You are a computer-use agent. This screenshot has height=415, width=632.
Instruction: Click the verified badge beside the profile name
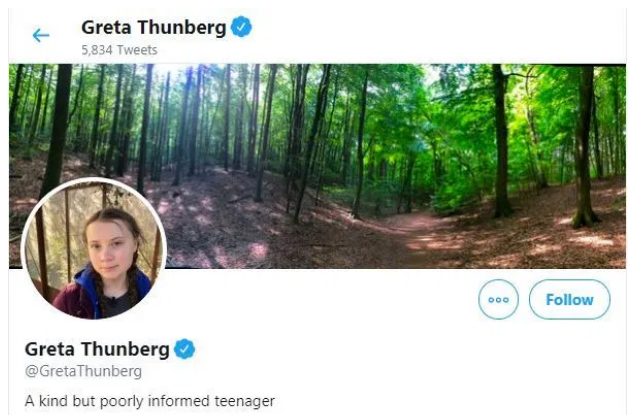tap(184, 349)
